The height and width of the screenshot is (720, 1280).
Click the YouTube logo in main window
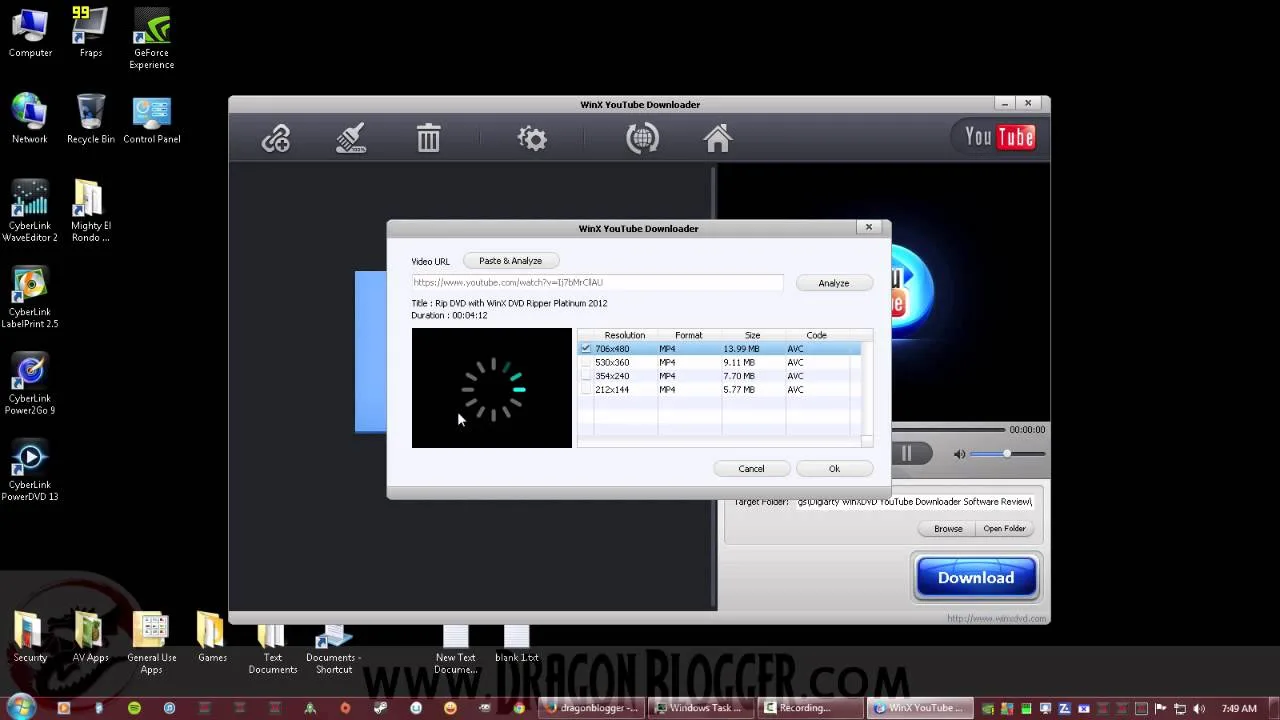[x=1000, y=137]
